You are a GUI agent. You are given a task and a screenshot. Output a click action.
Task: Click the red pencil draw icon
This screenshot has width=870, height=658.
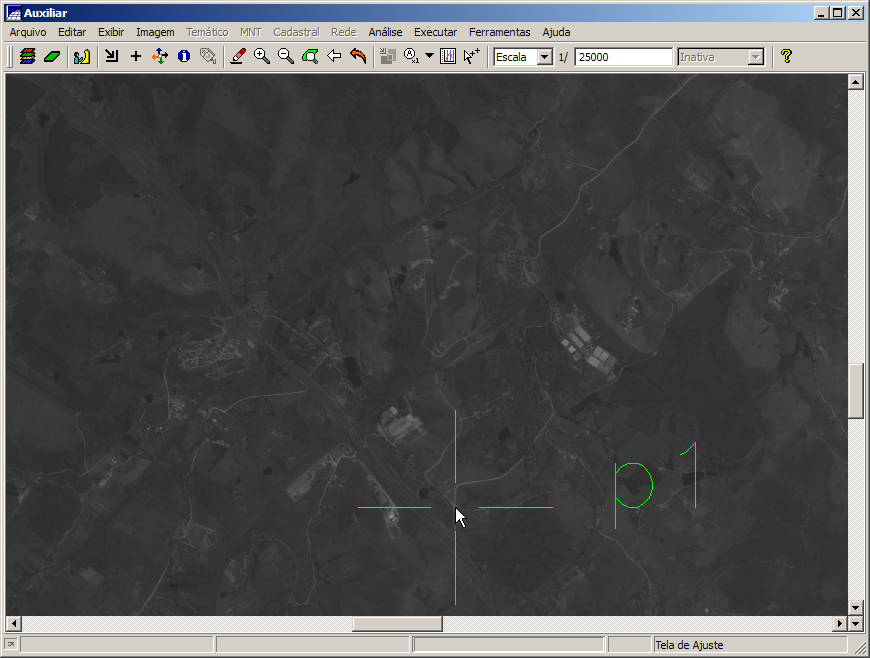(x=238, y=57)
